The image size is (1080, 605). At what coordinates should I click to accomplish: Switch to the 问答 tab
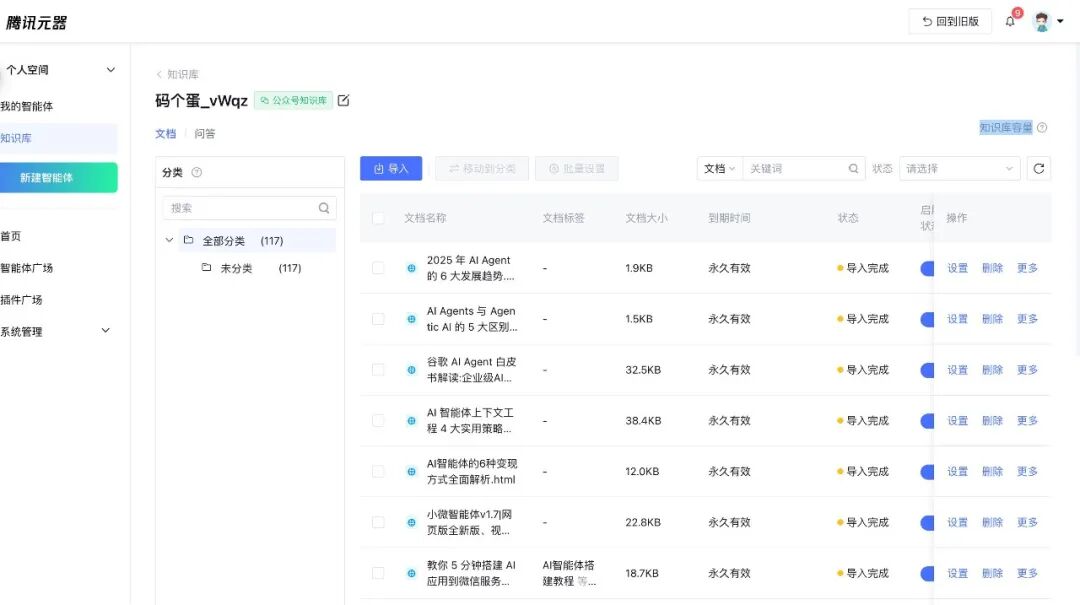tap(205, 134)
